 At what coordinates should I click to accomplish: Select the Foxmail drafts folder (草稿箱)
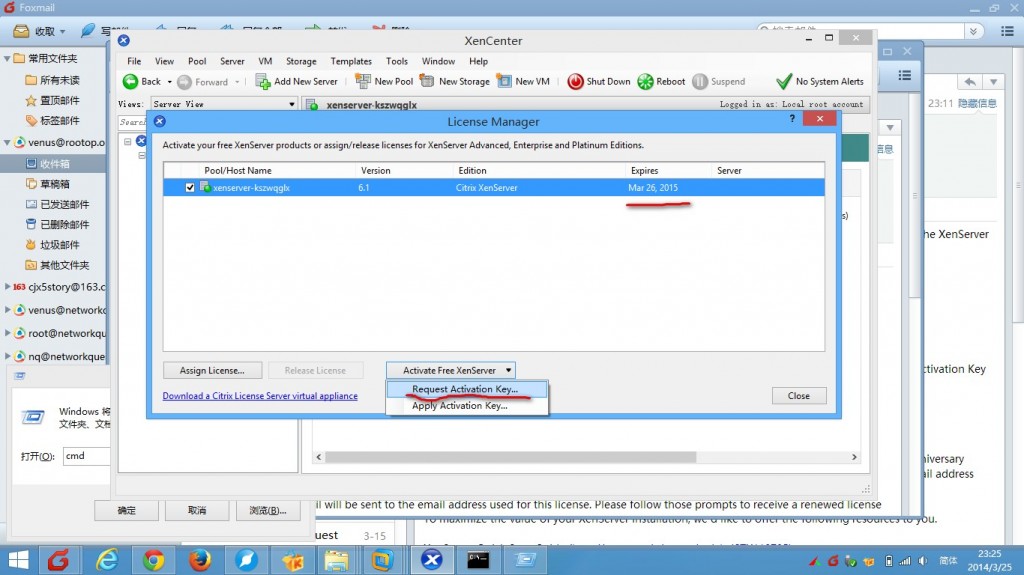(48, 184)
